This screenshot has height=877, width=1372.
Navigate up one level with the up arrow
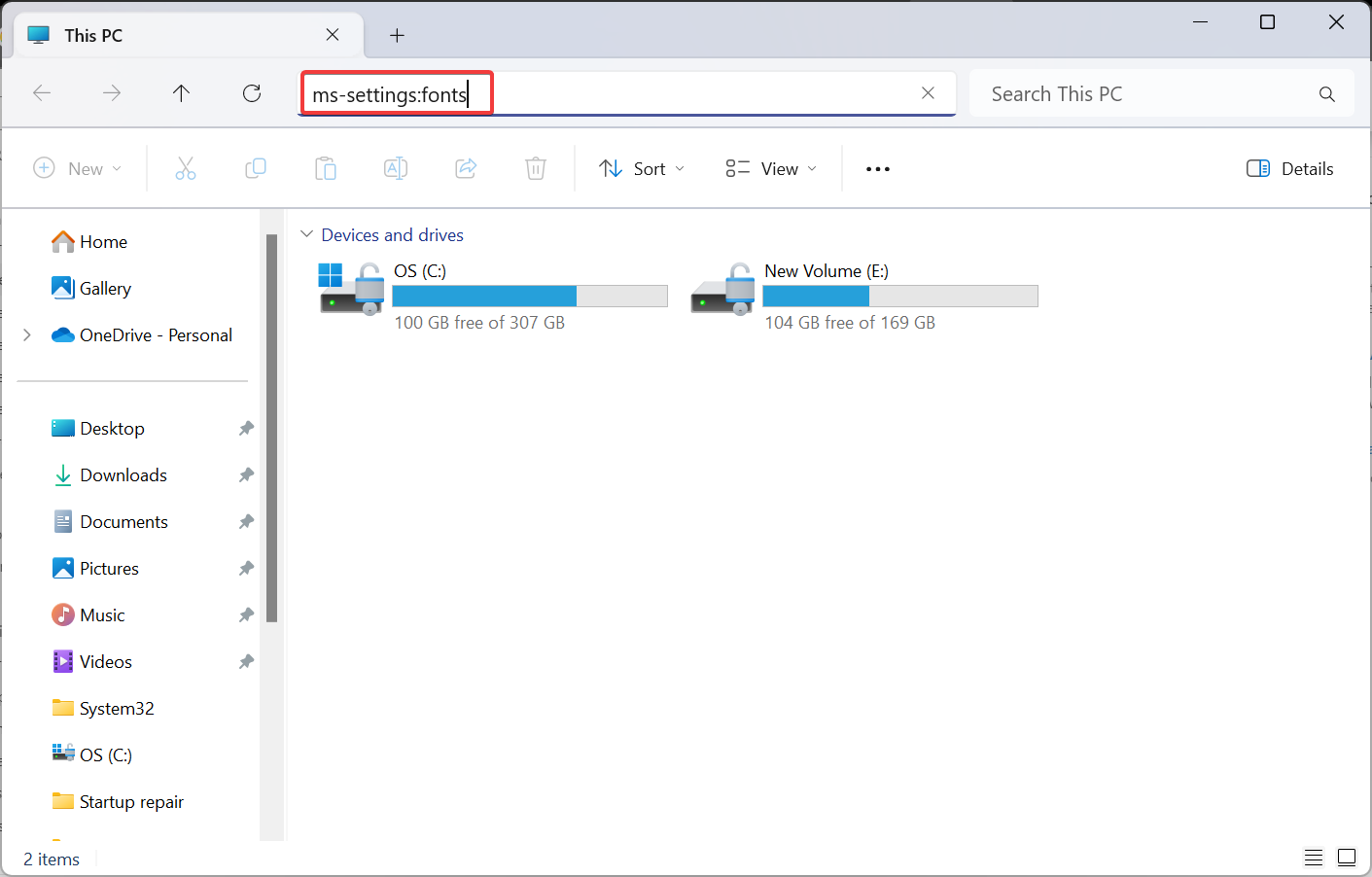[181, 92]
